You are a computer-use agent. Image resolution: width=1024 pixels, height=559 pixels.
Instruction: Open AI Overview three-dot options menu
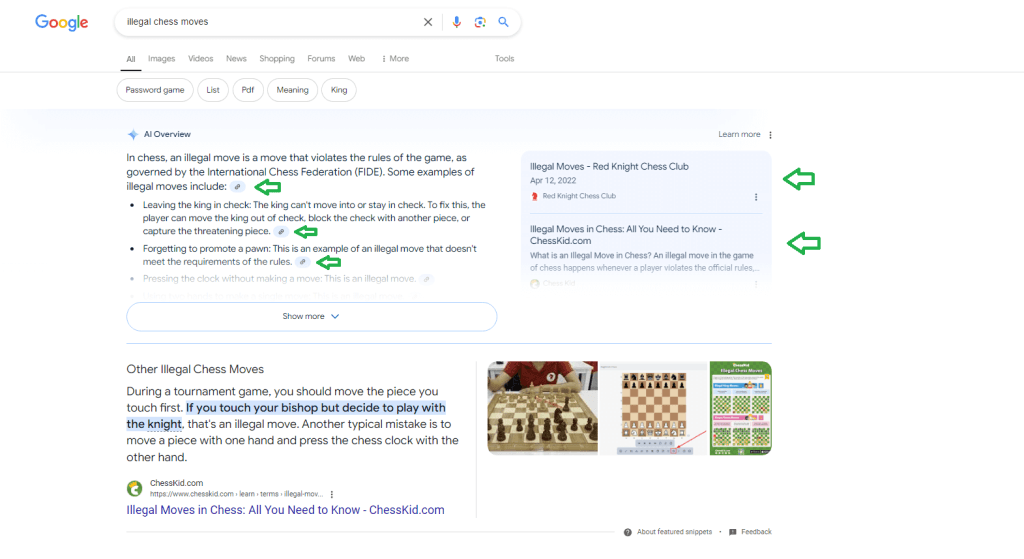click(771, 135)
